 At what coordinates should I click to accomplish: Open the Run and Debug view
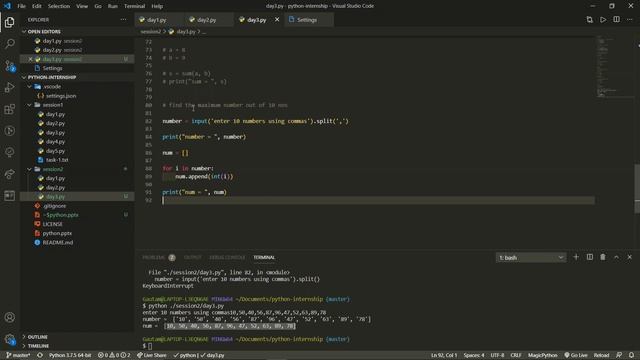(x=9, y=87)
